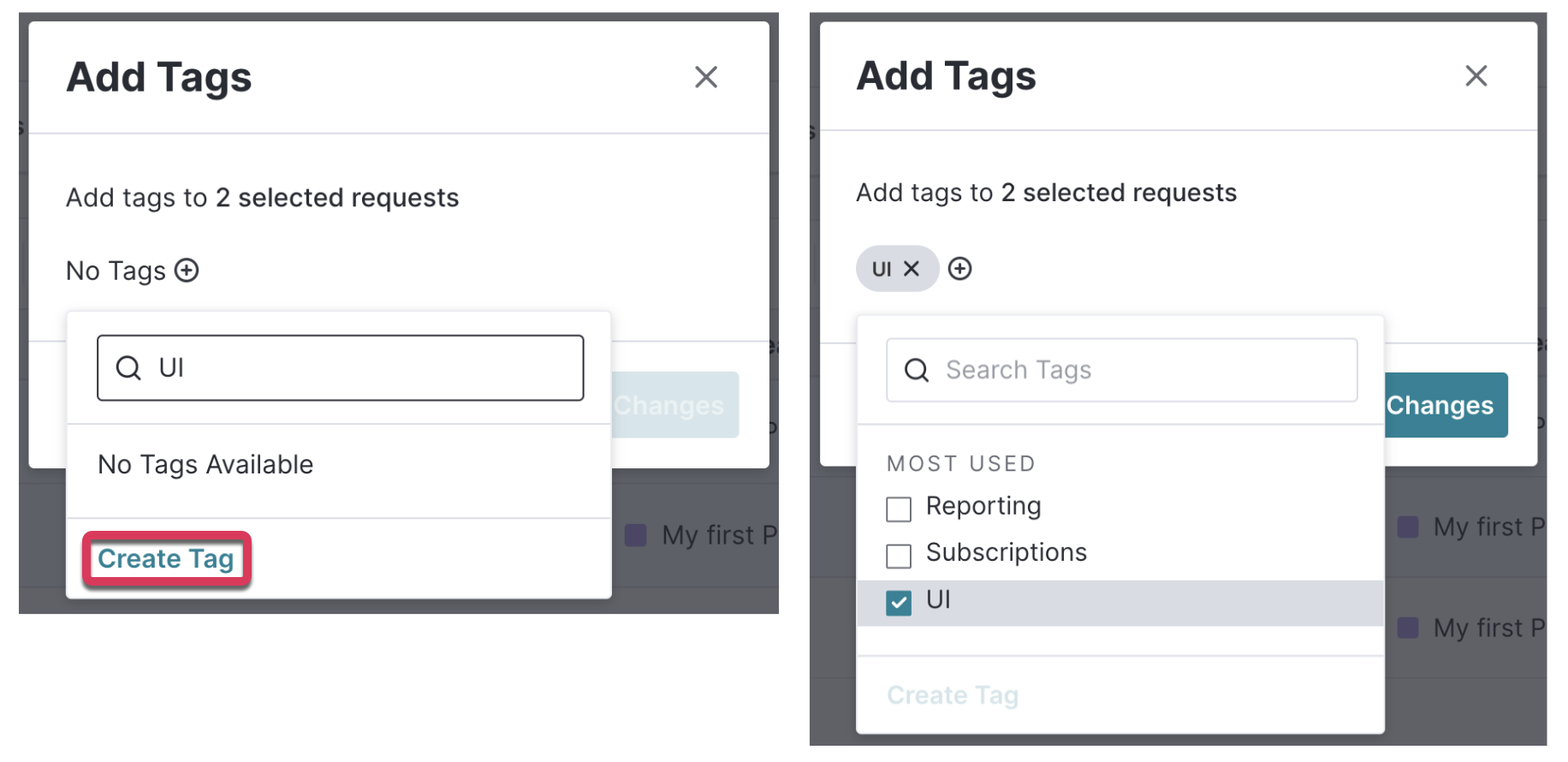1568x762 pixels.
Task: Click purple swatch beside lower-right My first P
Action: [1408, 628]
